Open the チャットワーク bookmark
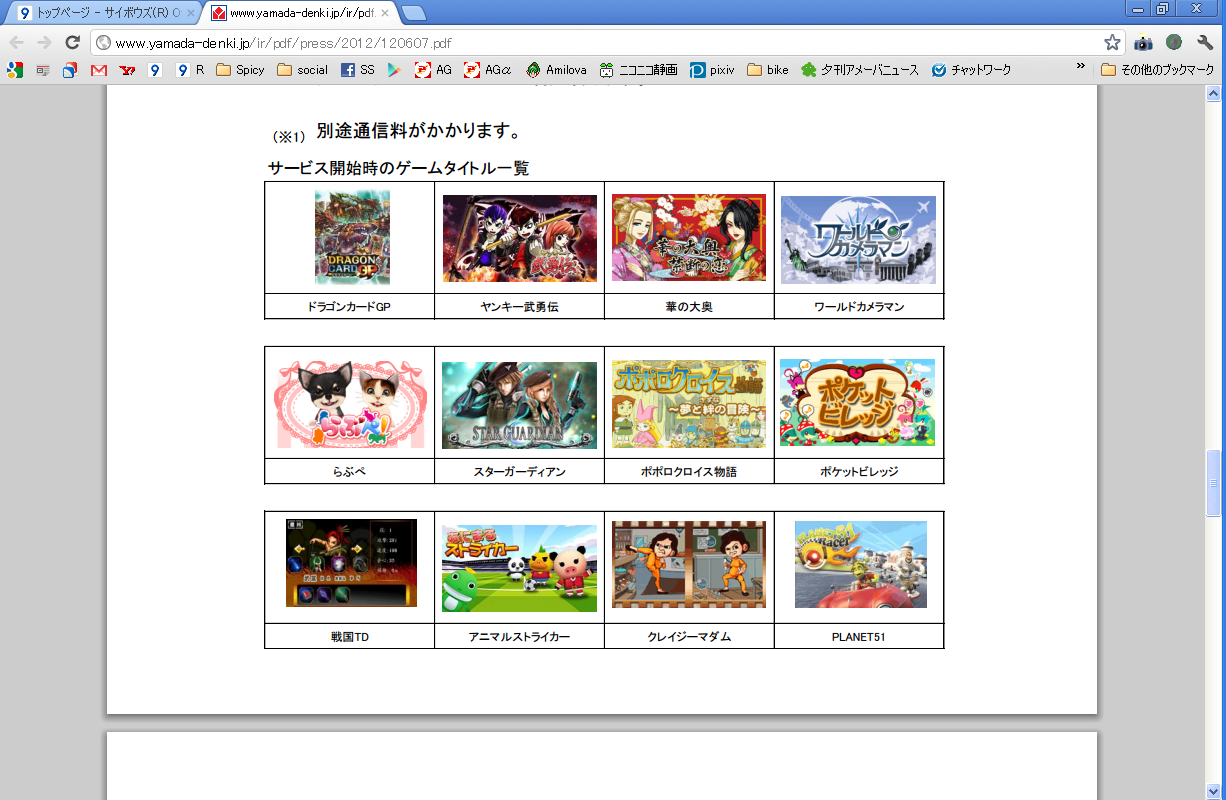This screenshot has width=1226, height=800. pos(971,70)
